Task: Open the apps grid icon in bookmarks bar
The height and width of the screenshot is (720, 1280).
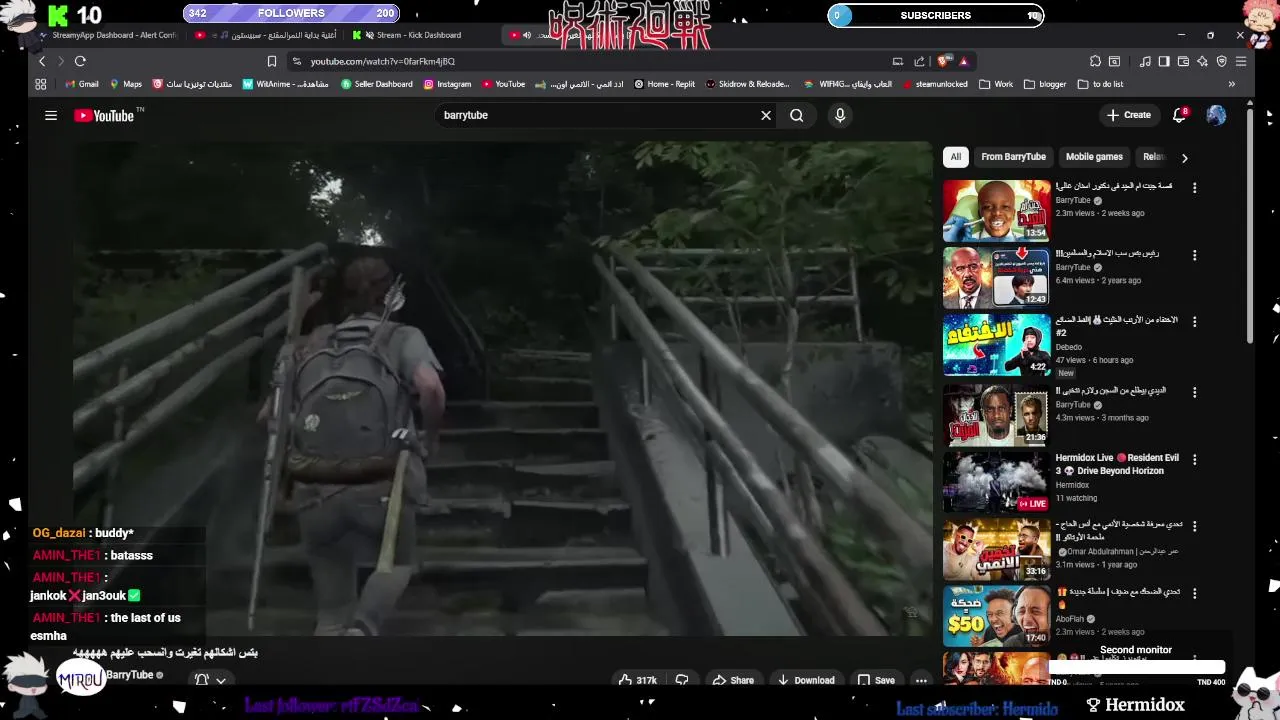Action: tap(41, 84)
